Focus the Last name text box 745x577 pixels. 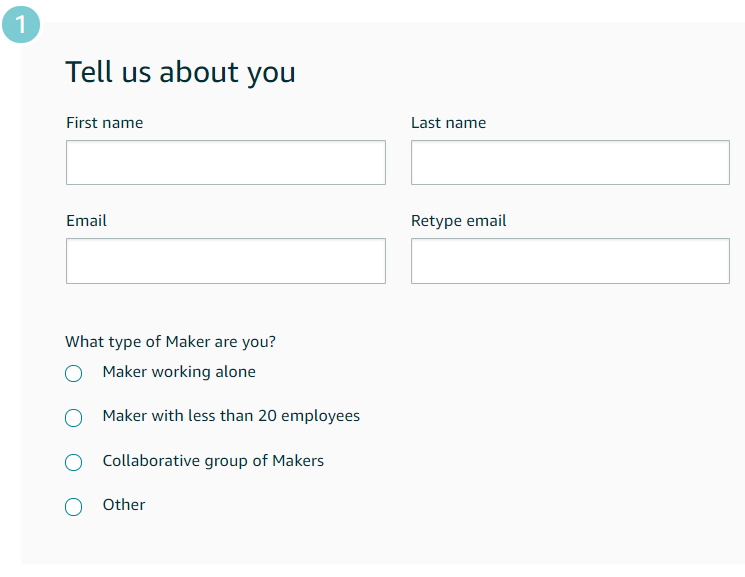click(x=570, y=162)
